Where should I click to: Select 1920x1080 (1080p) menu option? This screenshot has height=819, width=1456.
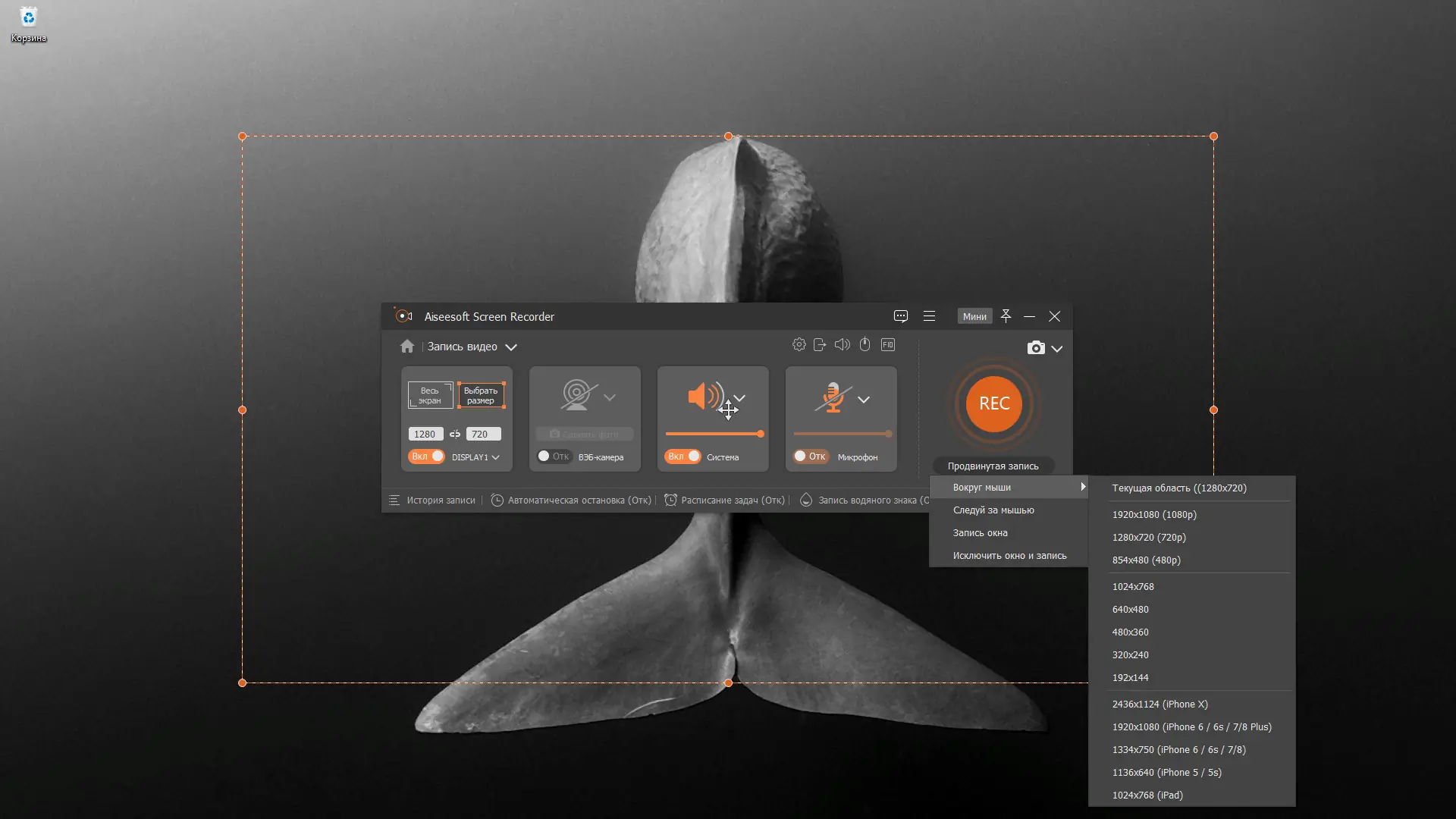coord(1154,515)
